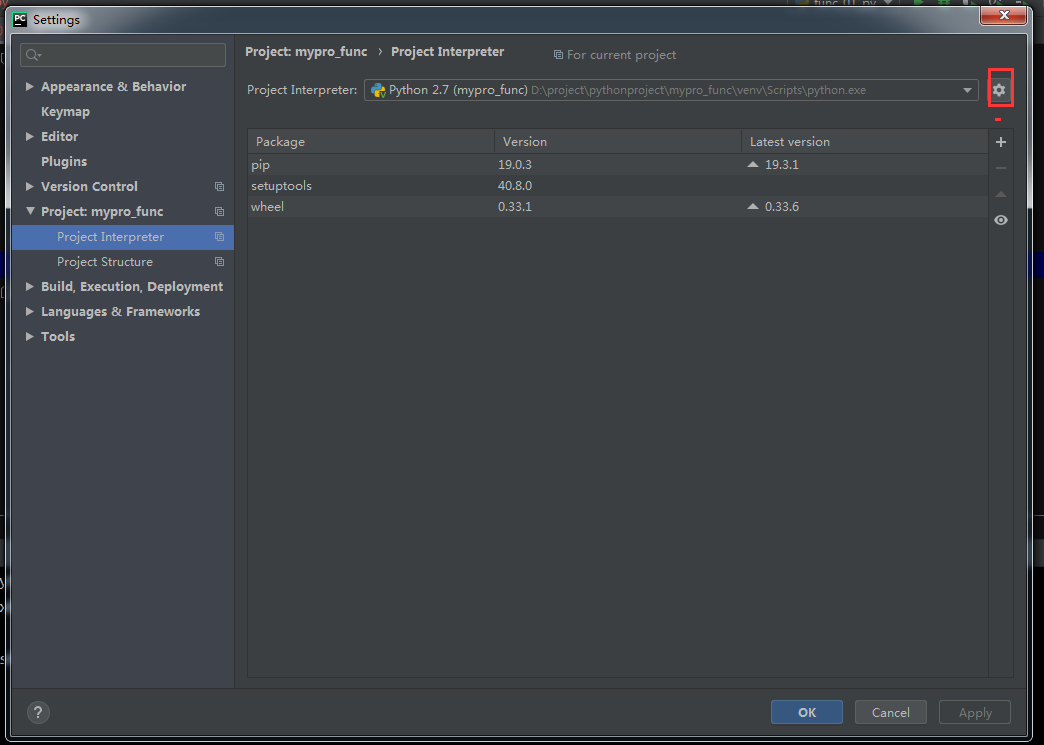Expand the Languages & Frameworks section
1044x745 pixels.
(29, 312)
